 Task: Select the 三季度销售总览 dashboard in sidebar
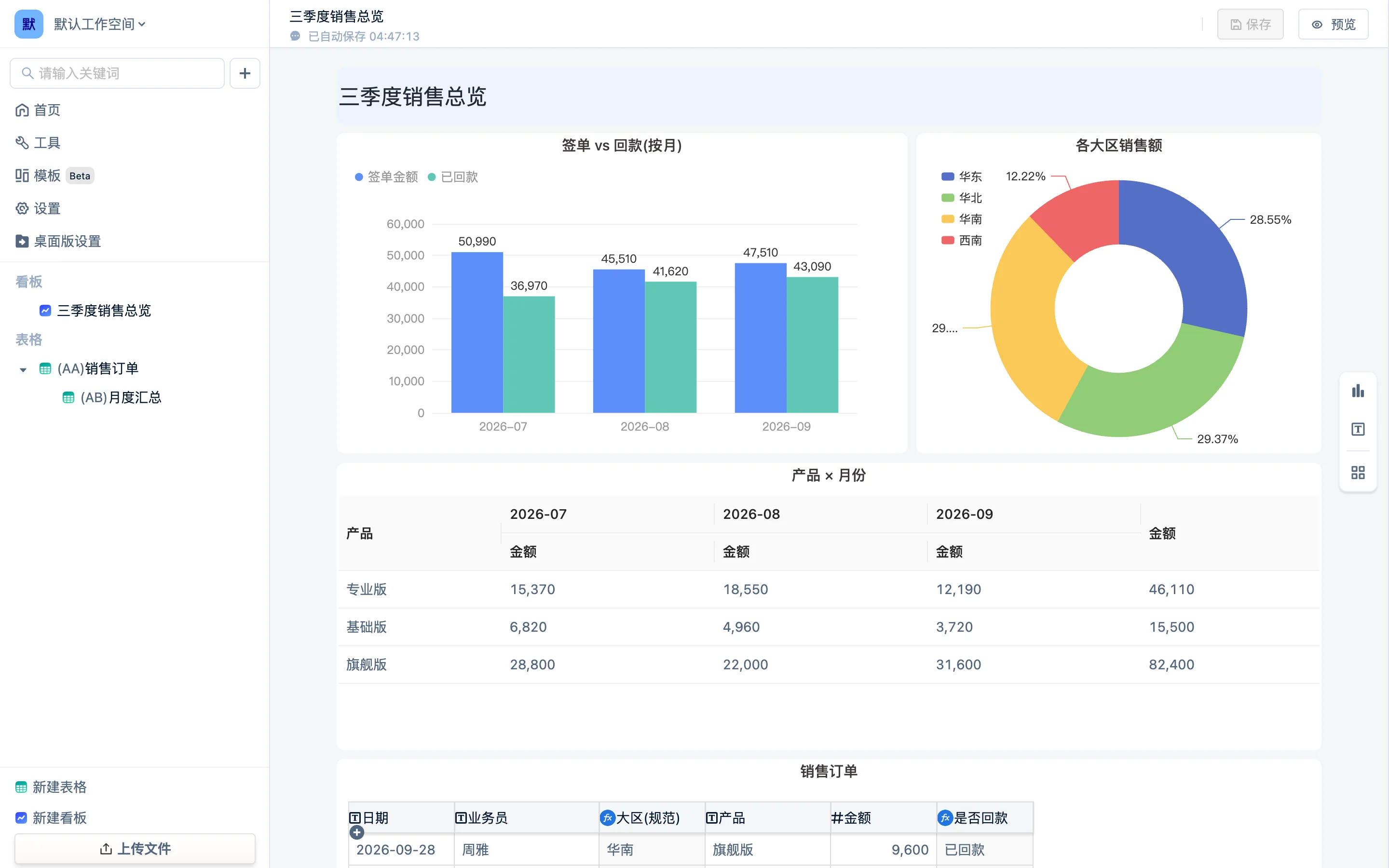95,311
